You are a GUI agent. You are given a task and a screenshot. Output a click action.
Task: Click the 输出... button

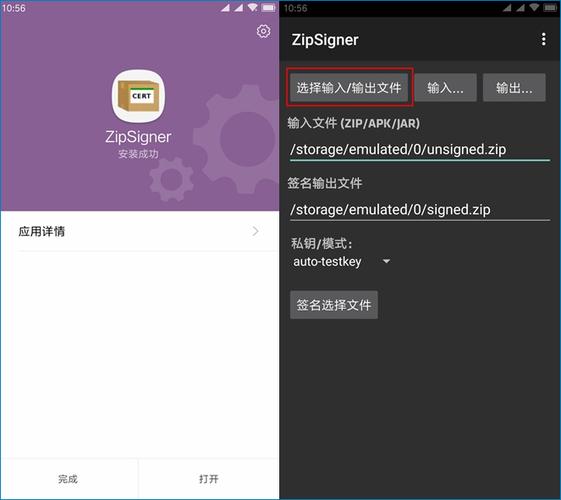[x=514, y=88]
